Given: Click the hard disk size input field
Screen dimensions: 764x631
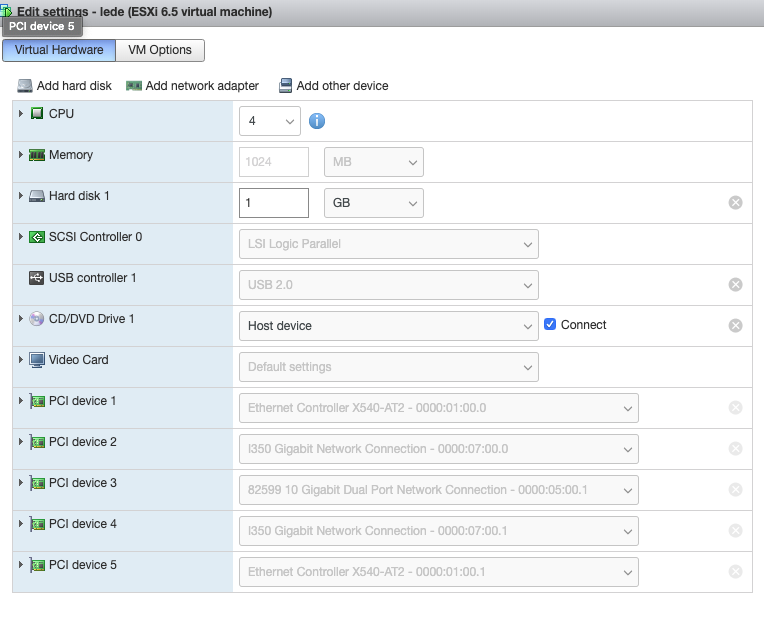Looking at the screenshot, I should (x=274, y=203).
